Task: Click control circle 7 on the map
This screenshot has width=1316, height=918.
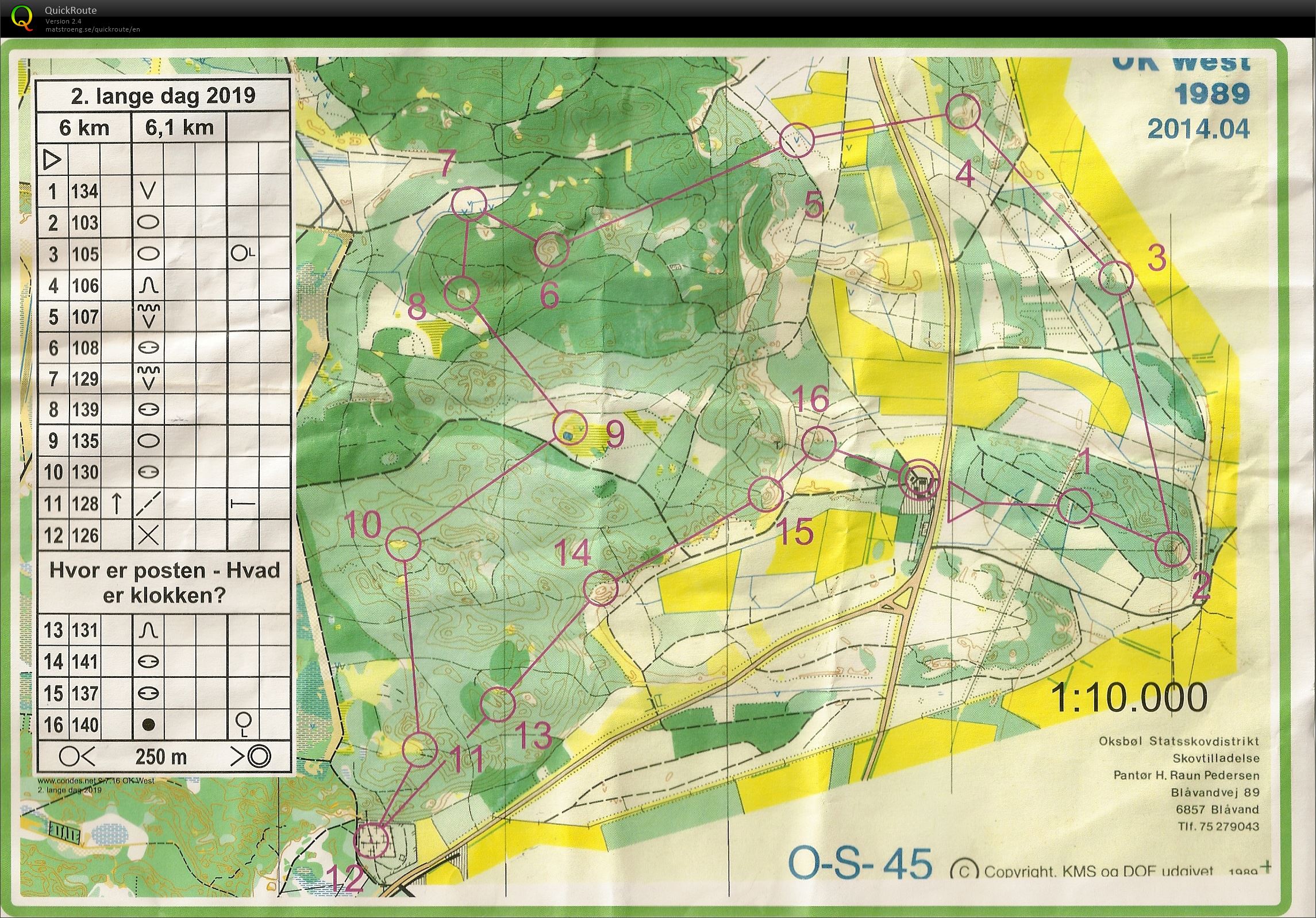Action: (469, 203)
